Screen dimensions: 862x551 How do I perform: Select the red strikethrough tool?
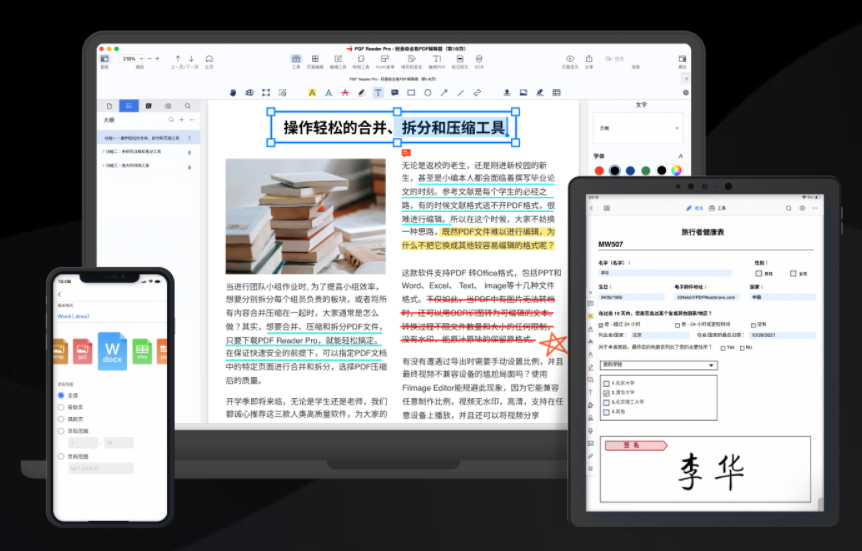345,92
